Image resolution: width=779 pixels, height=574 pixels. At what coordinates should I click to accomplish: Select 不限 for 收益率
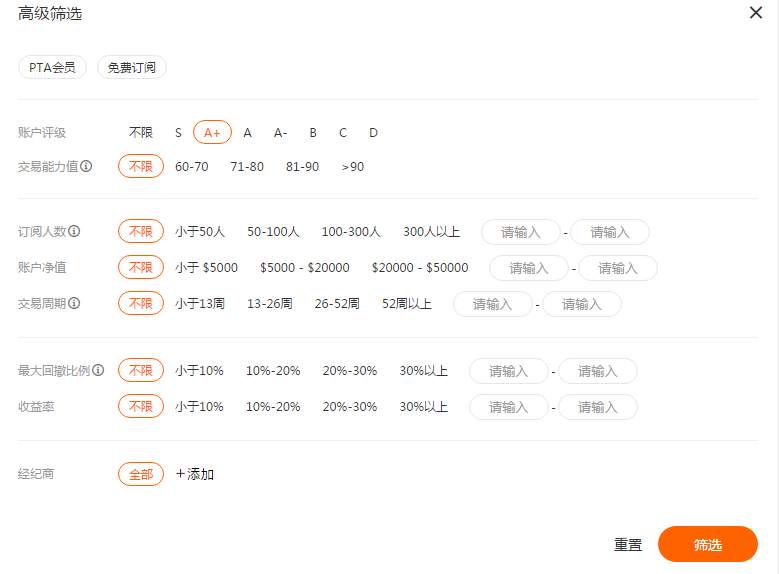coord(141,406)
